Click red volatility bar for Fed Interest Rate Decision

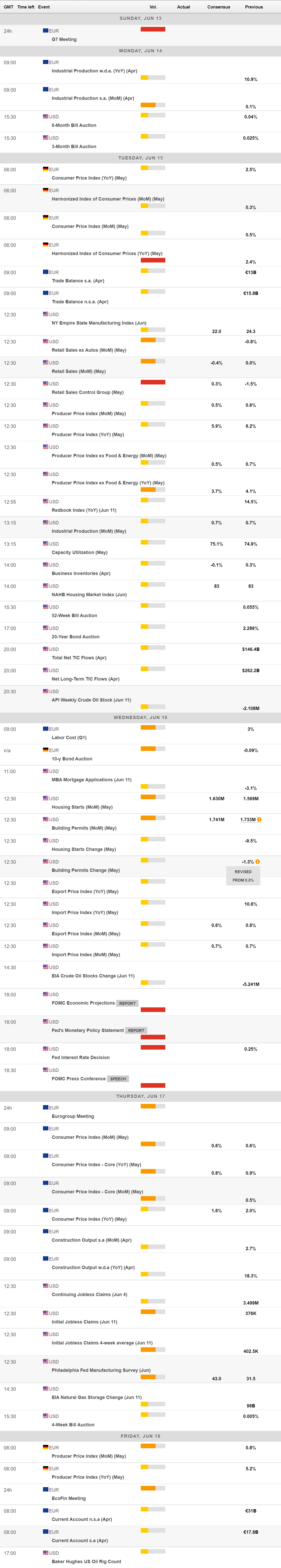[153, 1048]
